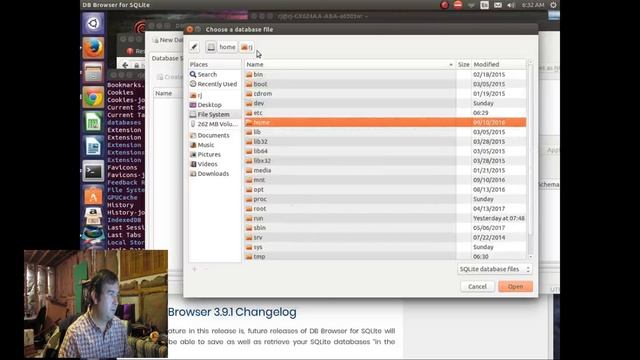Select the run folder row
Screen dimensions: 640x360
[x=385, y=218]
